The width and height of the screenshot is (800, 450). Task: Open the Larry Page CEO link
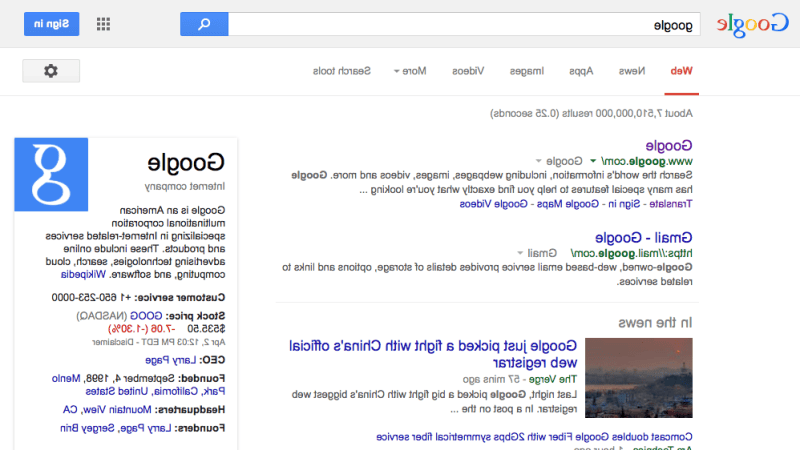point(170,360)
